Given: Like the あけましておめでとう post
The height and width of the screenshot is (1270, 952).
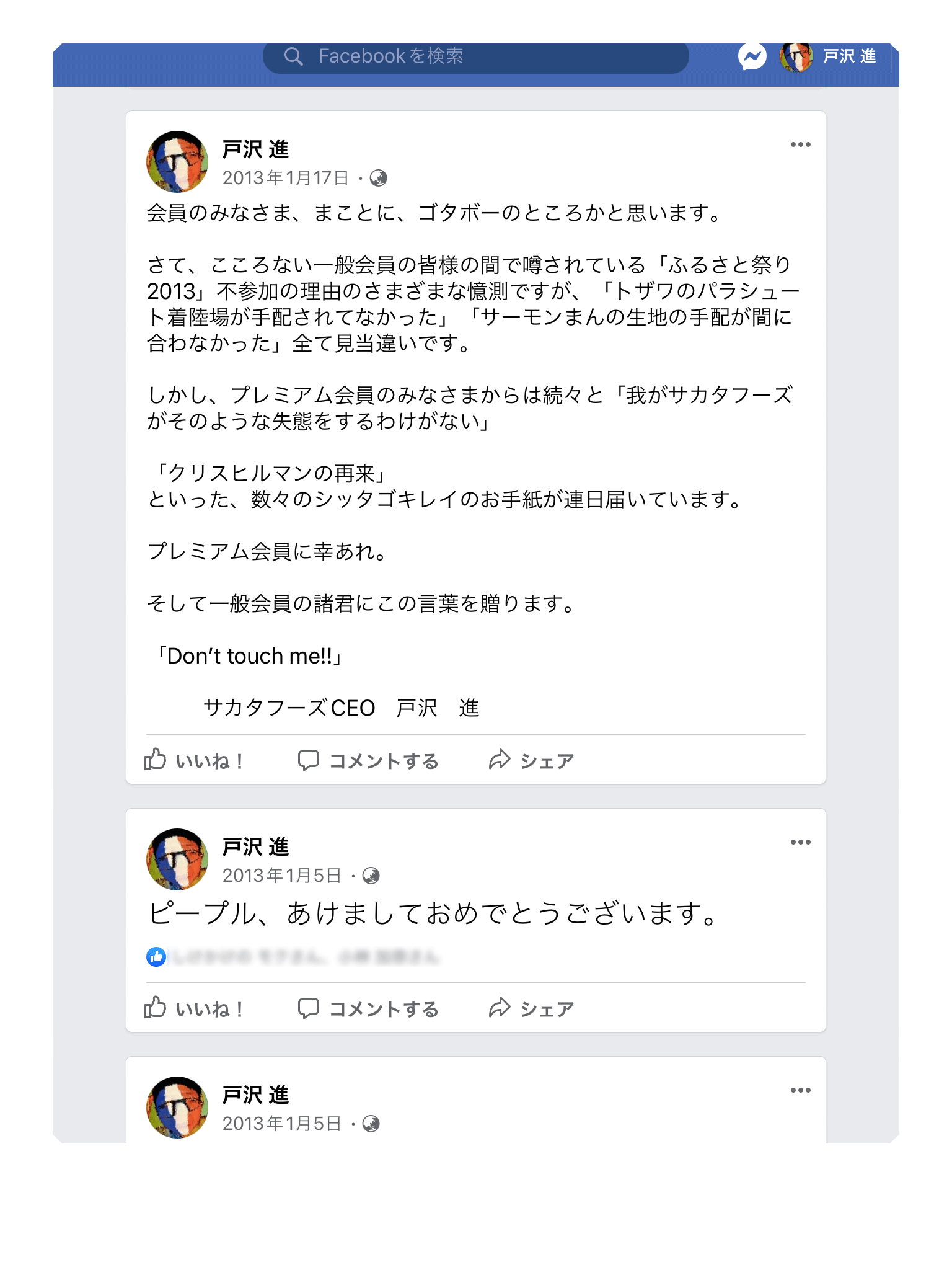Looking at the screenshot, I should click(193, 1009).
